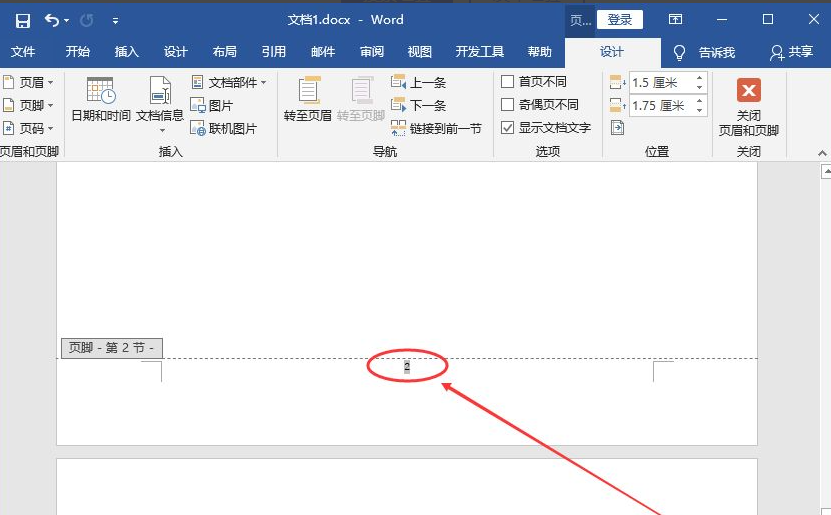Expand the Page Number dropdown
Image resolution: width=831 pixels, height=515 pixels.
pos(28,128)
